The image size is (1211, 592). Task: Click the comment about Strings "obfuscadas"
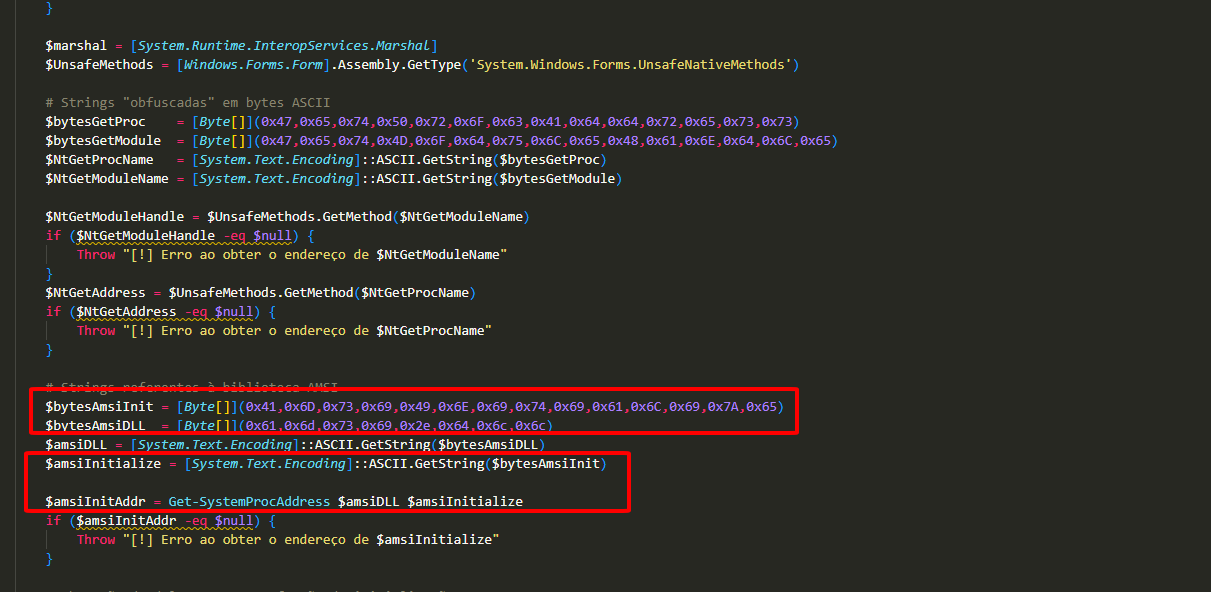[188, 103]
